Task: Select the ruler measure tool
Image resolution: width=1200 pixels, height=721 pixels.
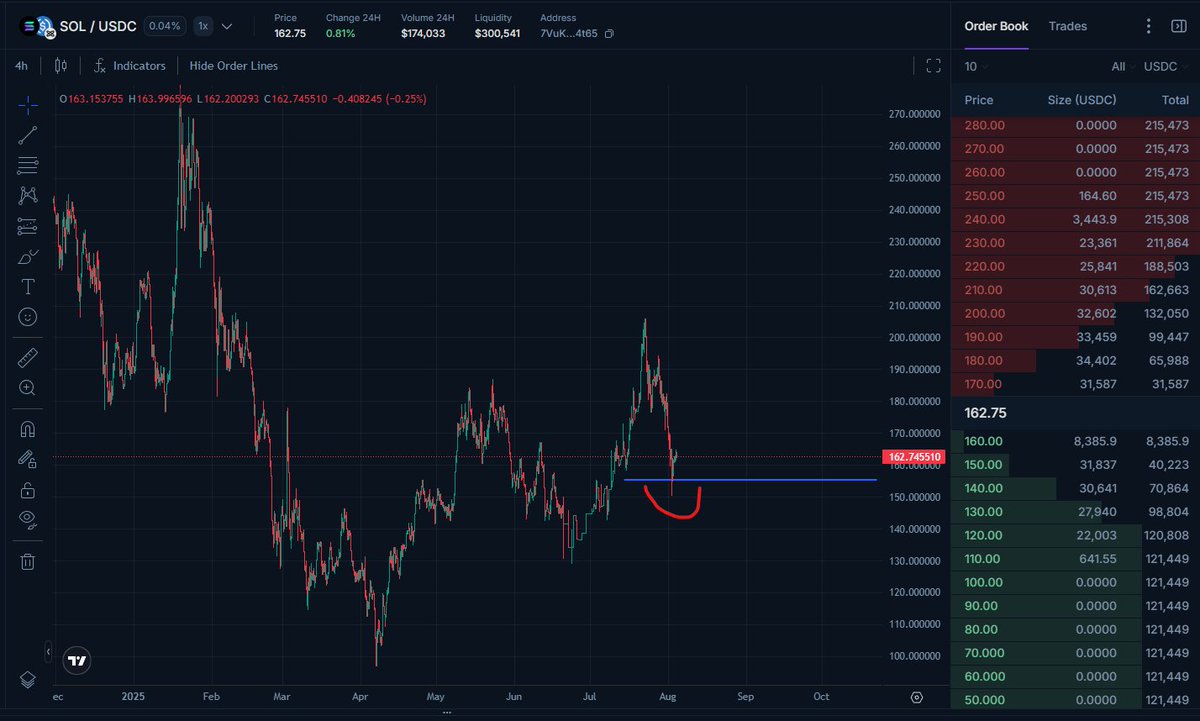Action: (x=28, y=356)
